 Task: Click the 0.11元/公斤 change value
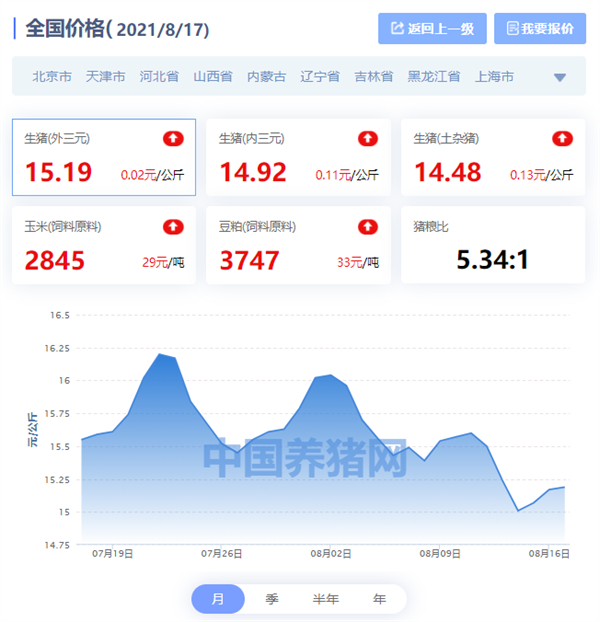pyautogui.click(x=347, y=175)
